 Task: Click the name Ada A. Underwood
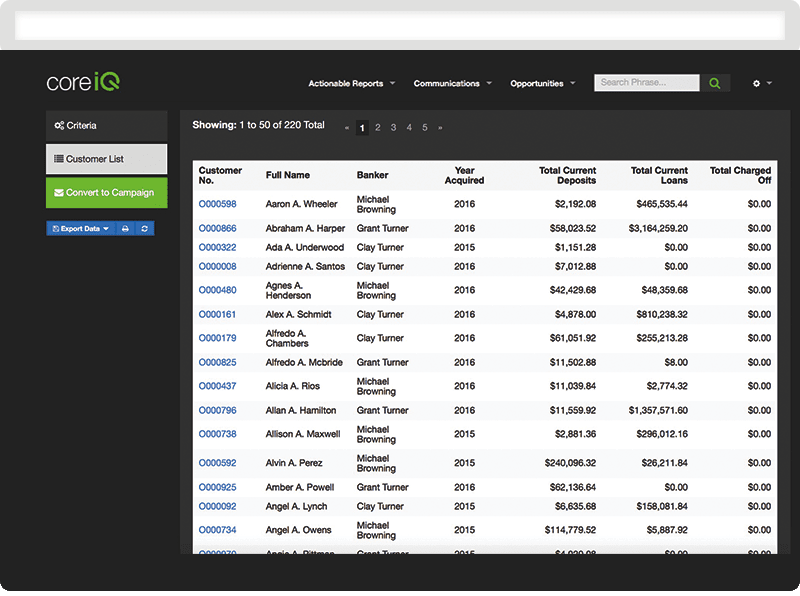pos(305,247)
